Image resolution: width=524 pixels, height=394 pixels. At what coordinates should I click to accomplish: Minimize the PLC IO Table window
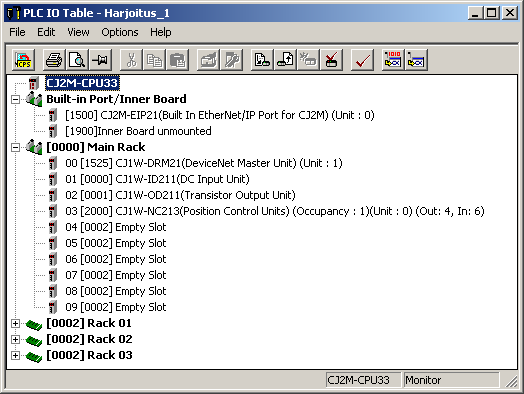(x=475, y=13)
